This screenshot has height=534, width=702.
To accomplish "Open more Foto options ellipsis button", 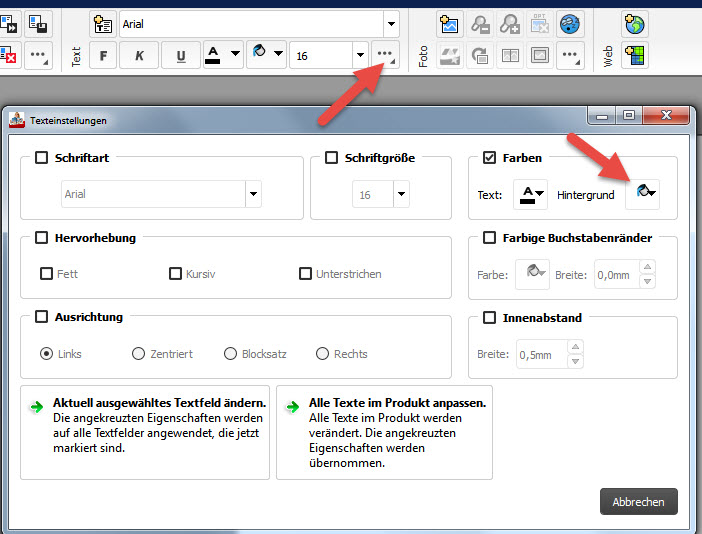I will point(569,55).
